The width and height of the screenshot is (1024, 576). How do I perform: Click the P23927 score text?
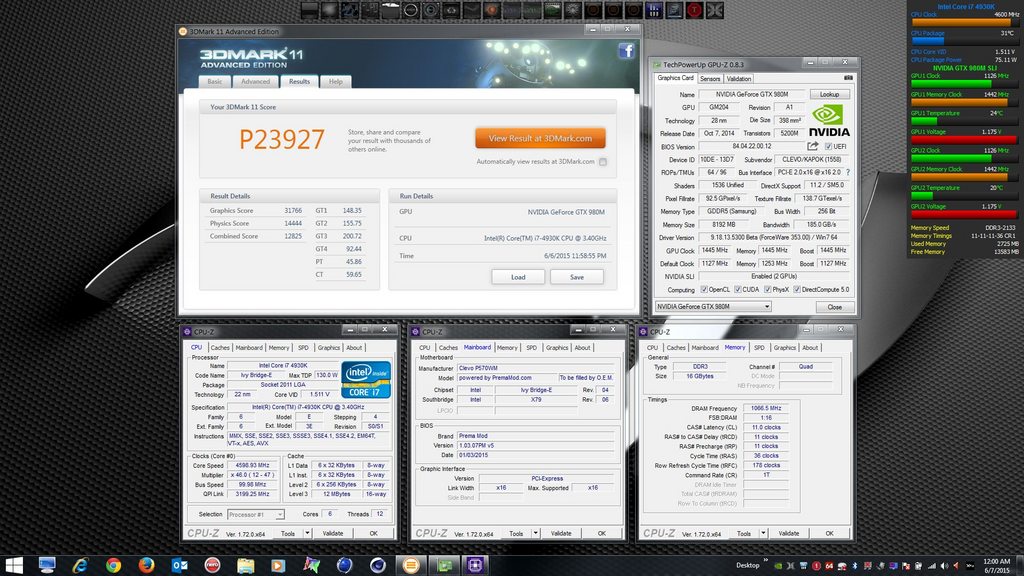281,139
